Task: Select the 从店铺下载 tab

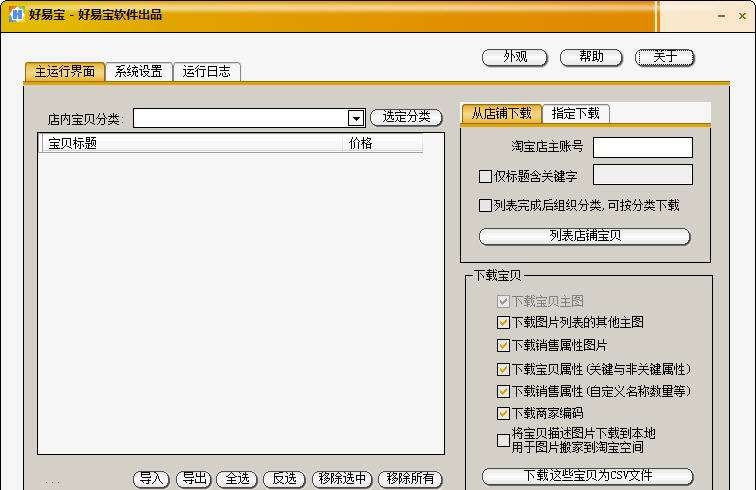Action: tap(501, 114)
